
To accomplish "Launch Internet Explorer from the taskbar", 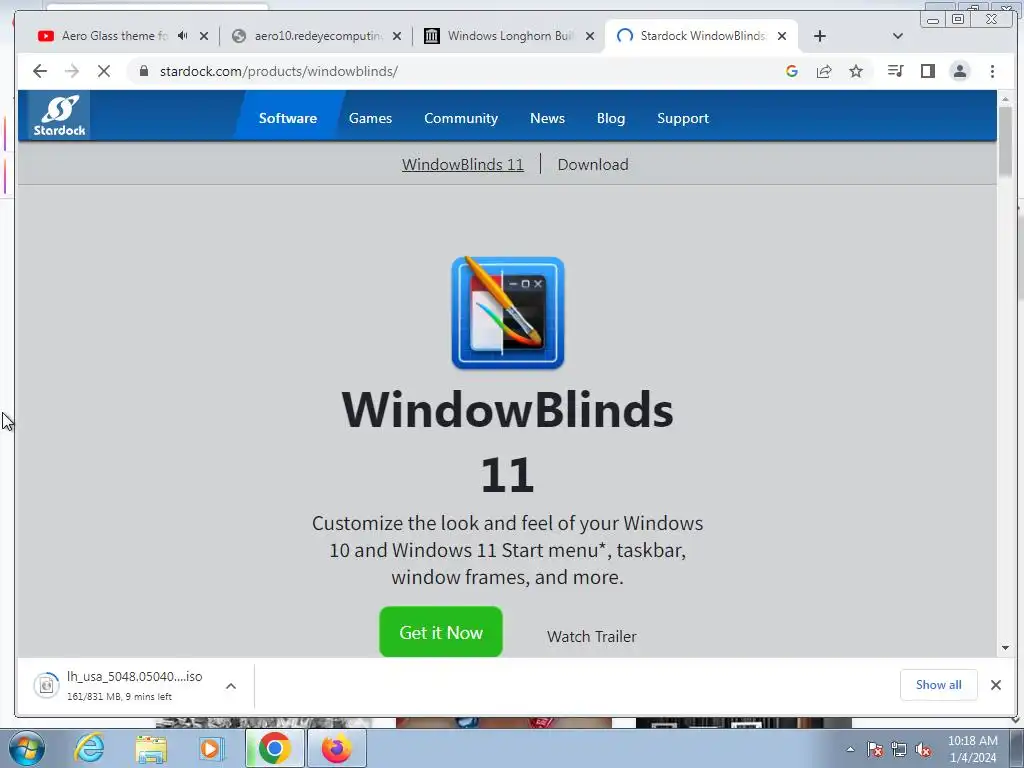I will [x=89, y=748].
